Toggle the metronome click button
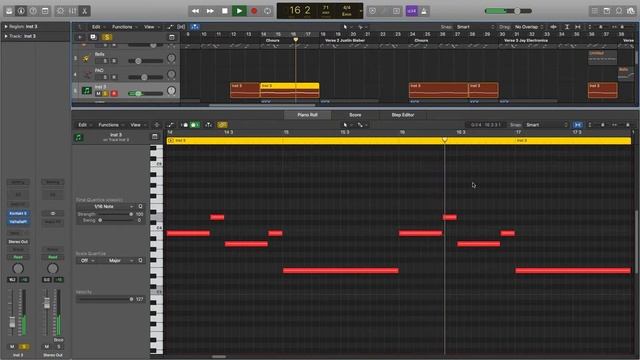 (424, 11)
